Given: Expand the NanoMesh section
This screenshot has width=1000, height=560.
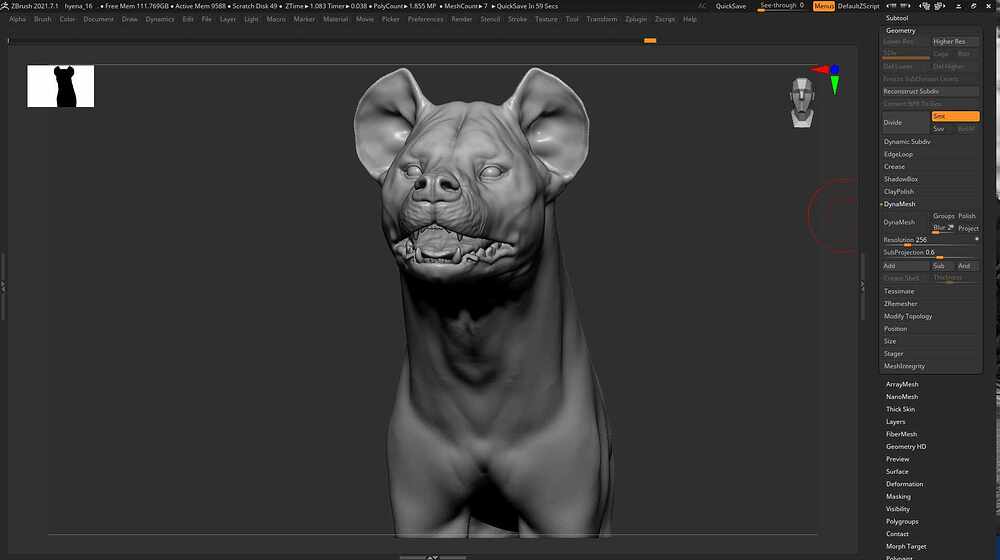Looking at the screenshot, I should [x=902, y=397].
